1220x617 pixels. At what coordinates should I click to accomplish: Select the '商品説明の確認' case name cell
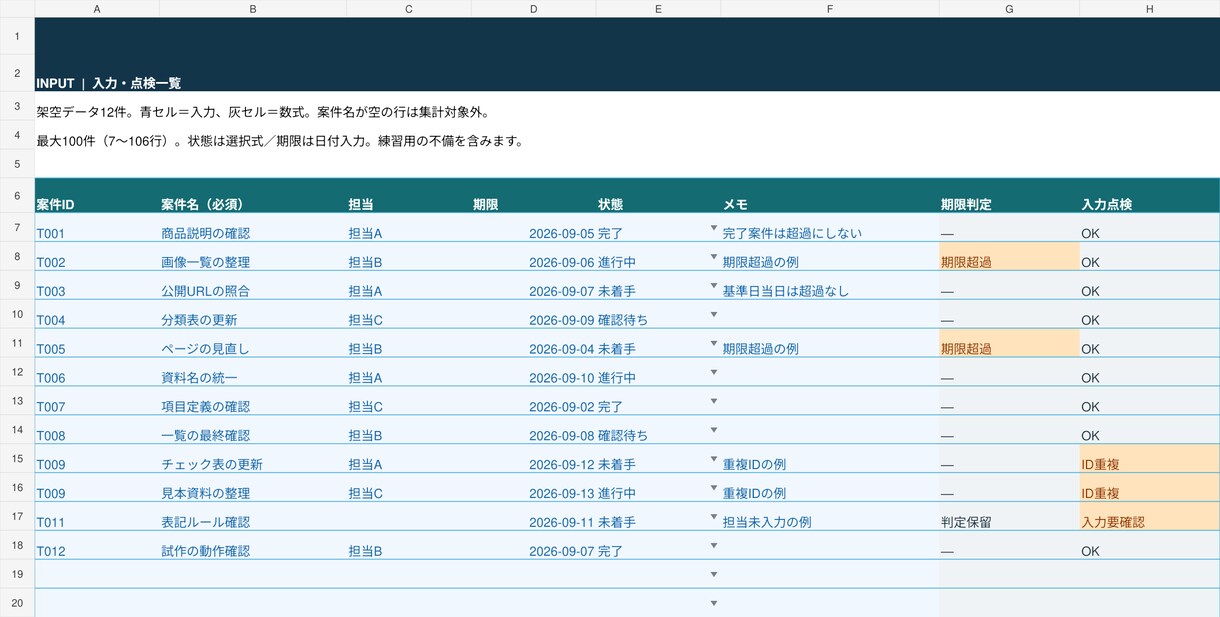click(x=253, y=228)
